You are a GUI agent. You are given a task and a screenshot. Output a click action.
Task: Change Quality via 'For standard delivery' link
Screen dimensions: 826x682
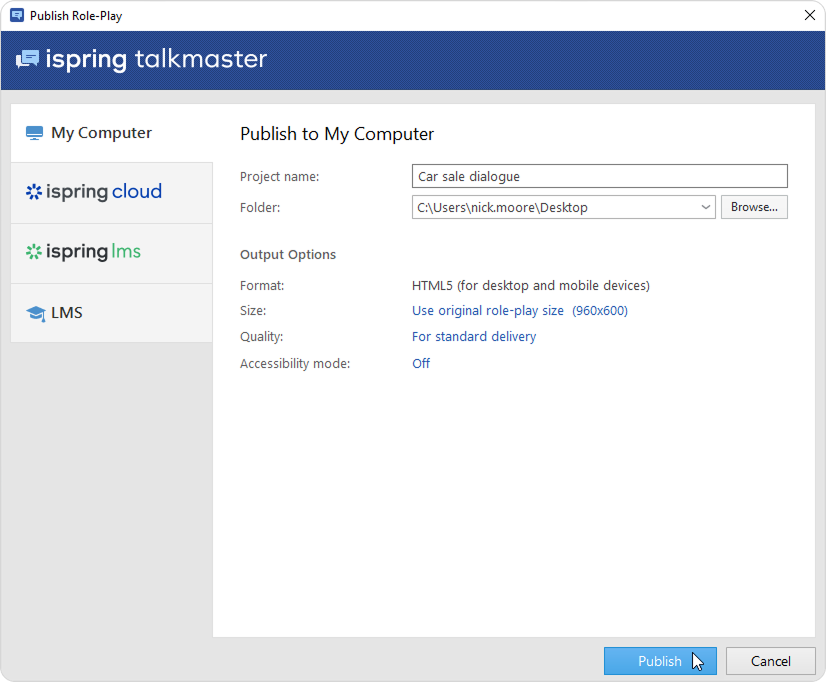[x=474, y=337]
